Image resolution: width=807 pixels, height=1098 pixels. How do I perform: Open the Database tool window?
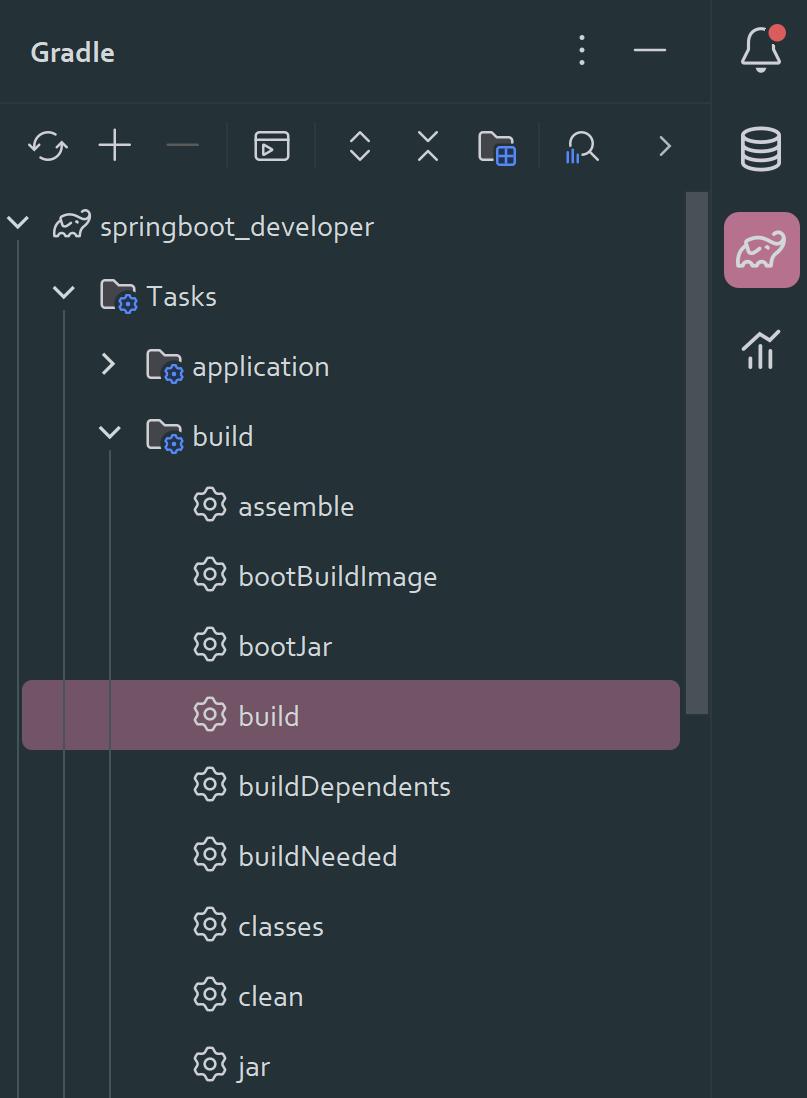click(761, 150)
